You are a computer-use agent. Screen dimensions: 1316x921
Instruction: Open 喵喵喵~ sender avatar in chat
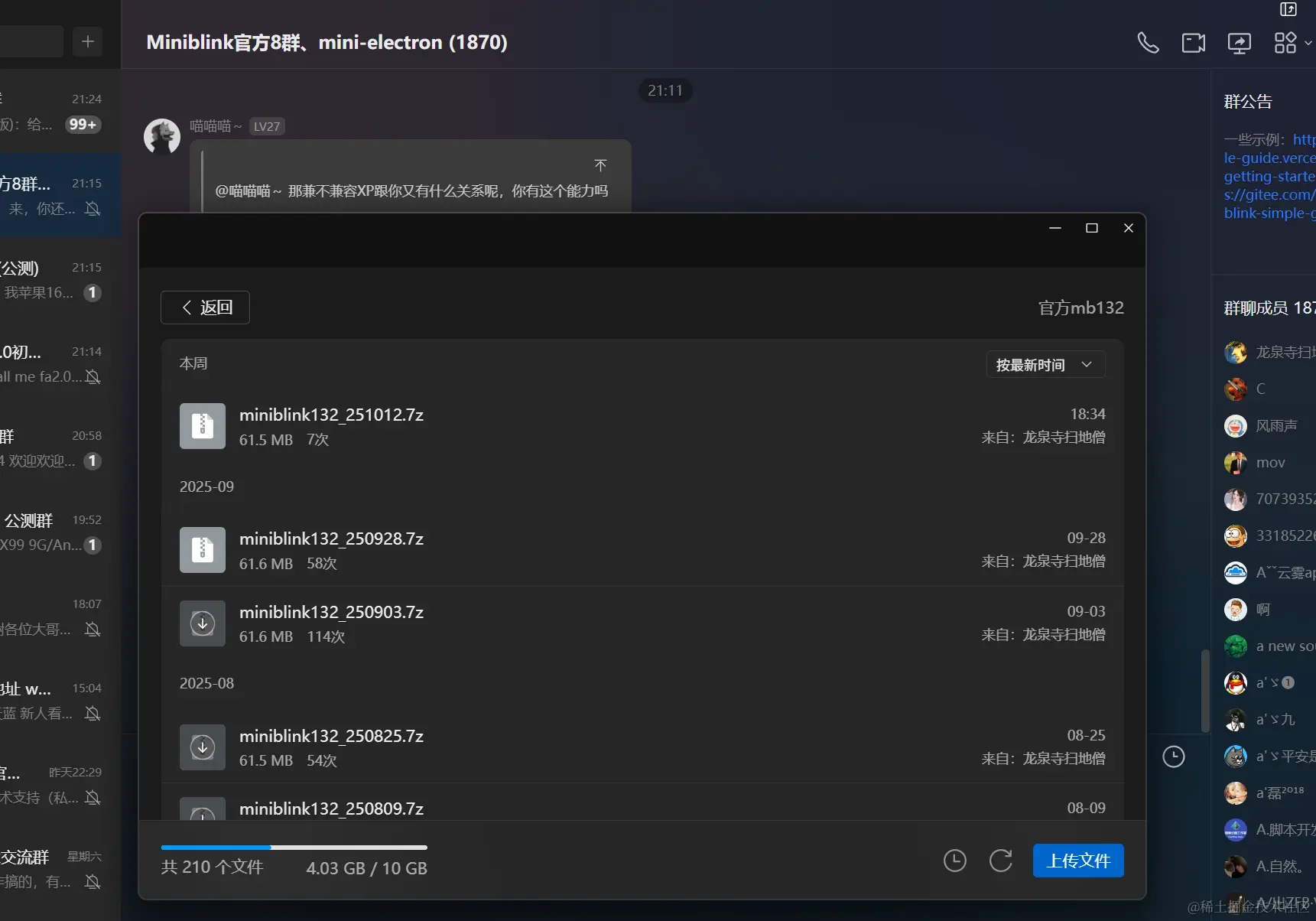click(x=162, y=136)
